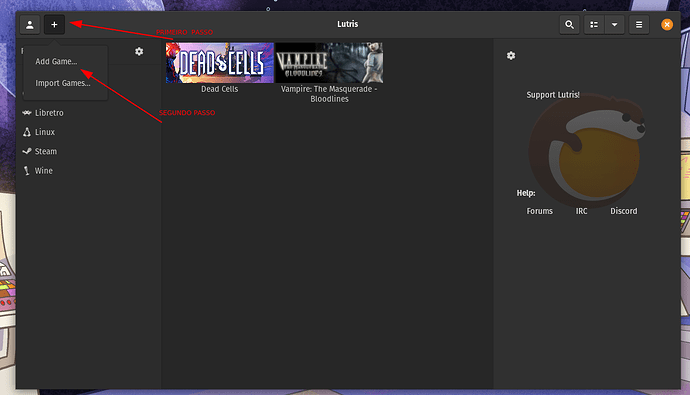The height and width of the screenshot is (395, 690).
Task: Click the Support Lutris! link
Action: tap(553, 95)
